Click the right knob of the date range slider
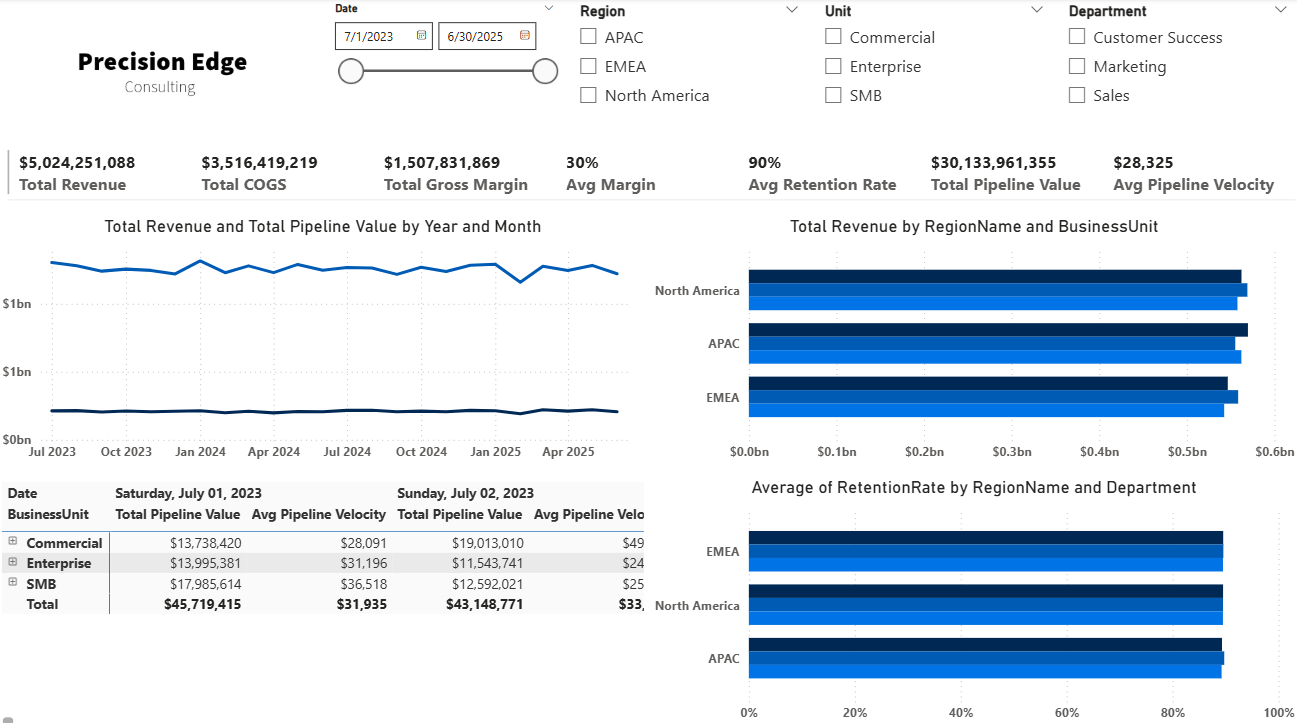The width and height of the screenshot is (1297, 723). 545,71
